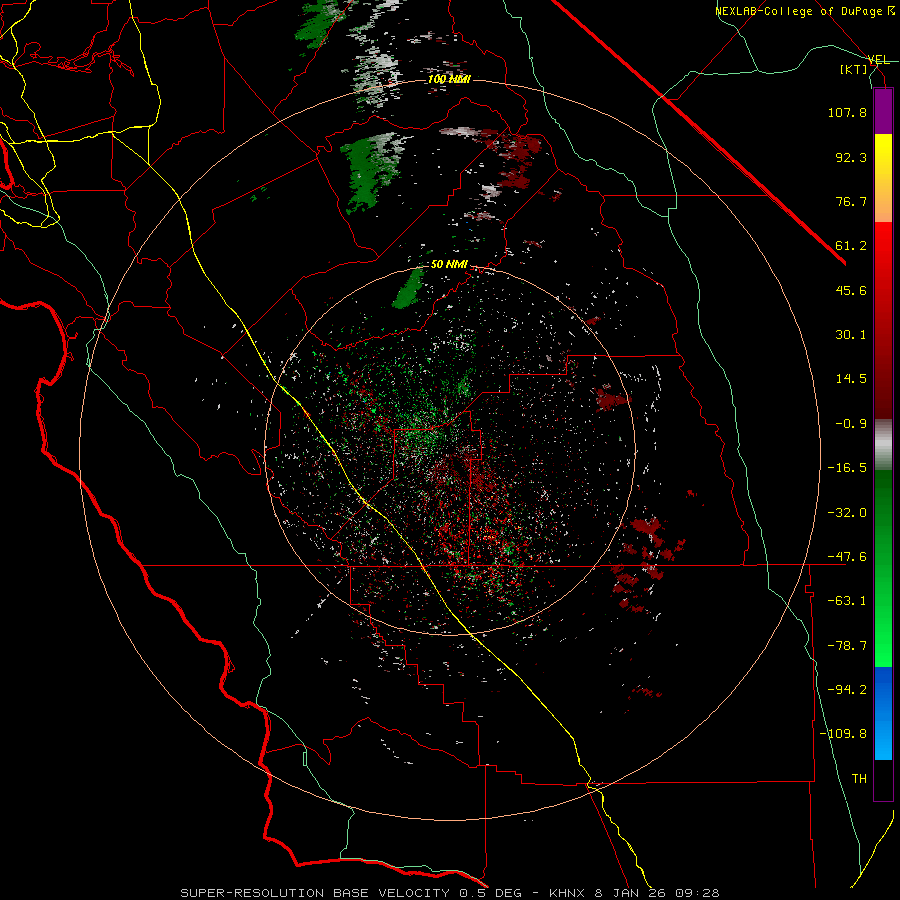Click the [KT] units label
The image size is (900, 900).
[x=854, y=69]
